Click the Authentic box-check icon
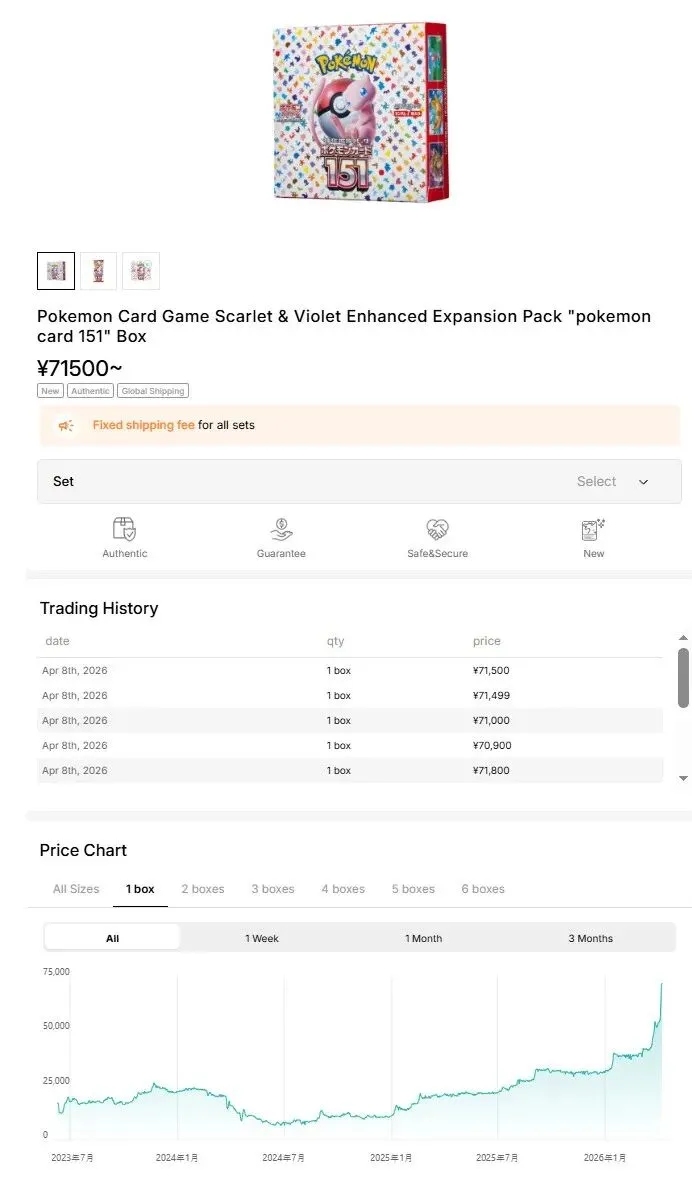692x1192 pixels. [x=125, y=529]
